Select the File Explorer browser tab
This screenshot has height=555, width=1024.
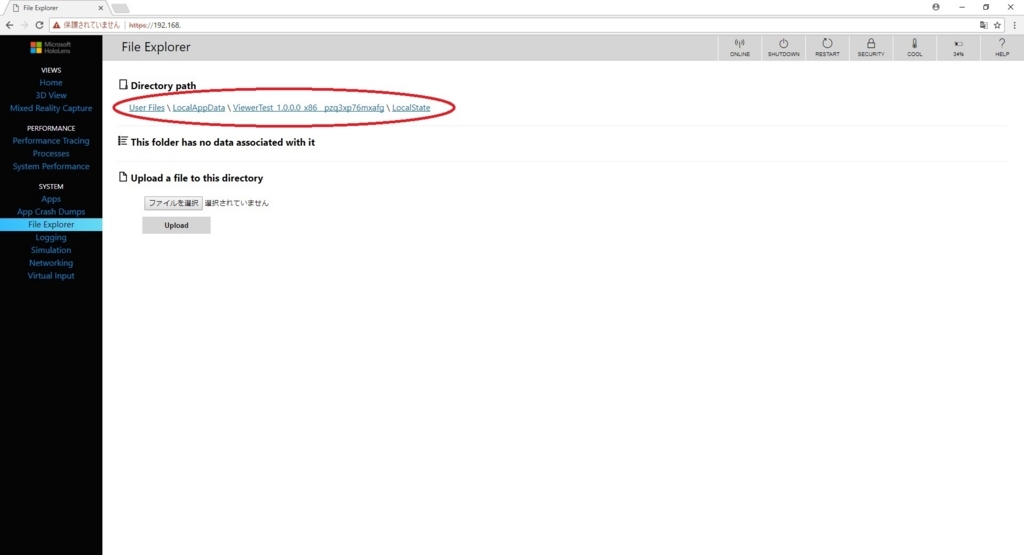point(55,8)
